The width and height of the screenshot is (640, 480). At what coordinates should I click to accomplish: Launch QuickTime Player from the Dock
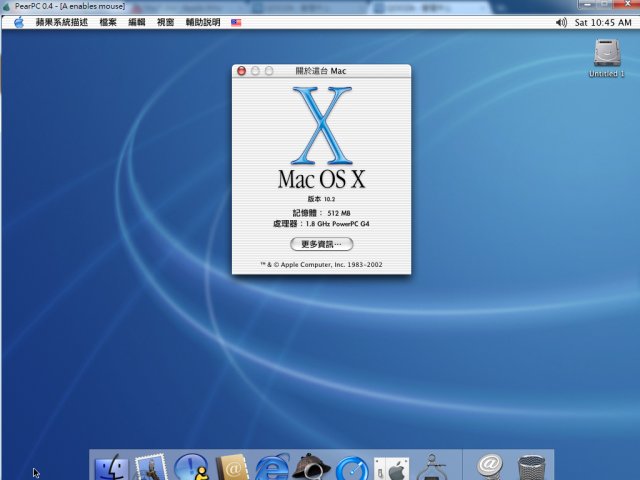352,468
